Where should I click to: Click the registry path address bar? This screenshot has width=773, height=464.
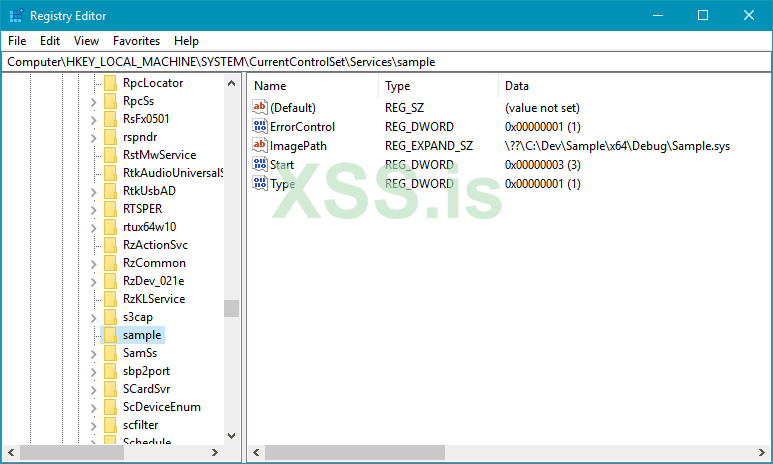tap(386, 62)
